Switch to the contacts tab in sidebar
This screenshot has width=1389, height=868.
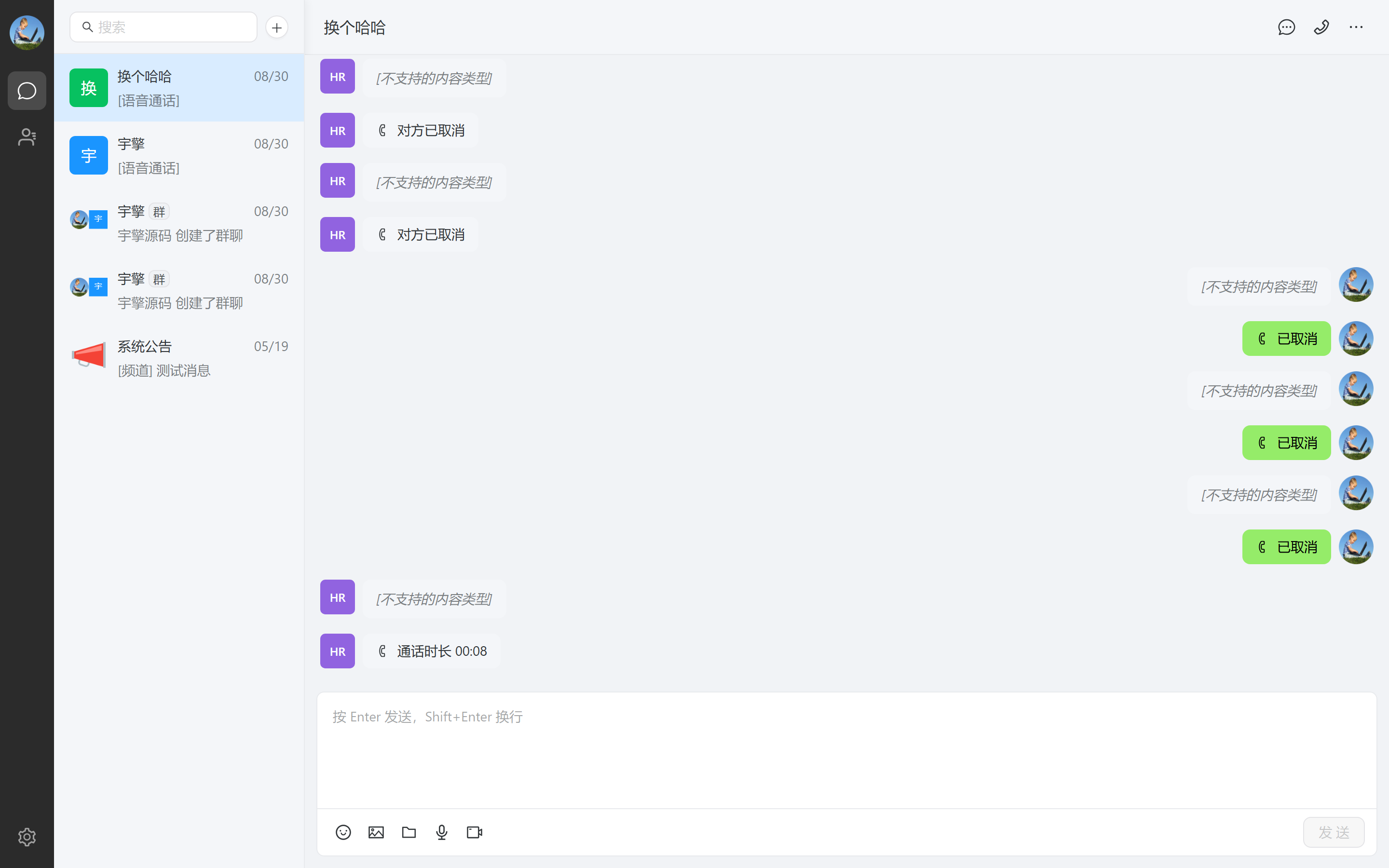pos(27,136)
